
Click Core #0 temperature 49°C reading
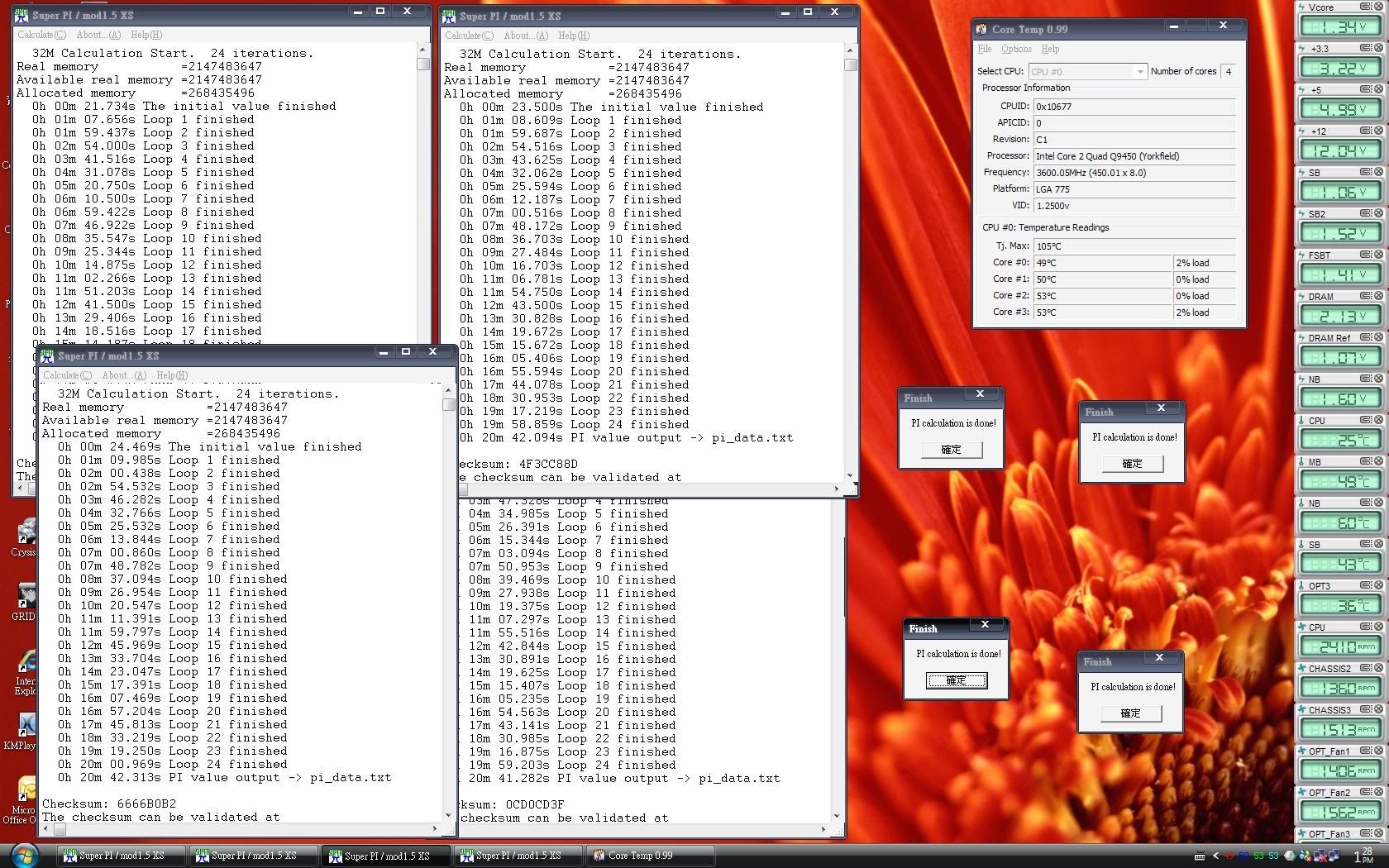1102,263
